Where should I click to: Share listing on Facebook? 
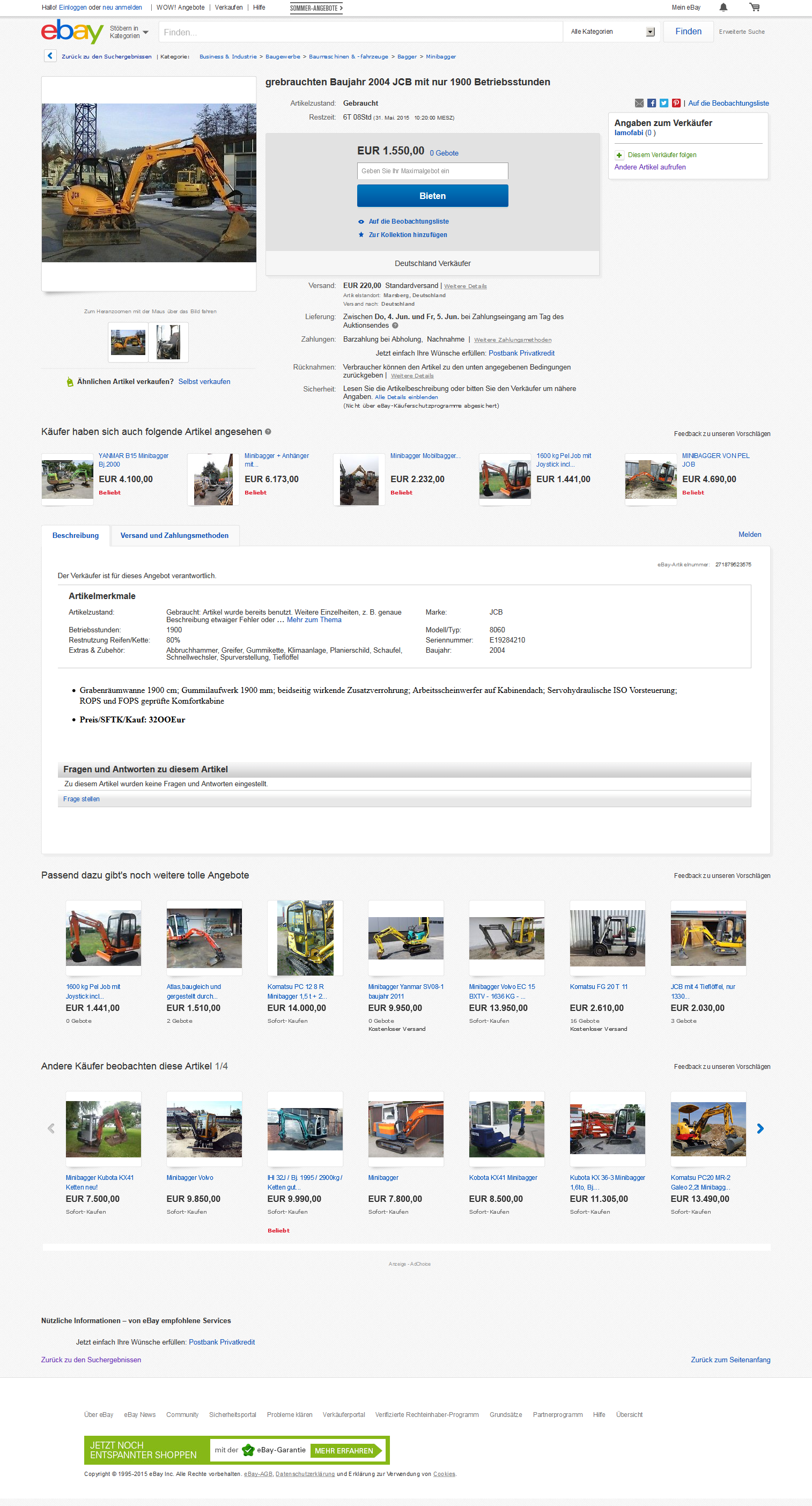click(x=652, y=103)
